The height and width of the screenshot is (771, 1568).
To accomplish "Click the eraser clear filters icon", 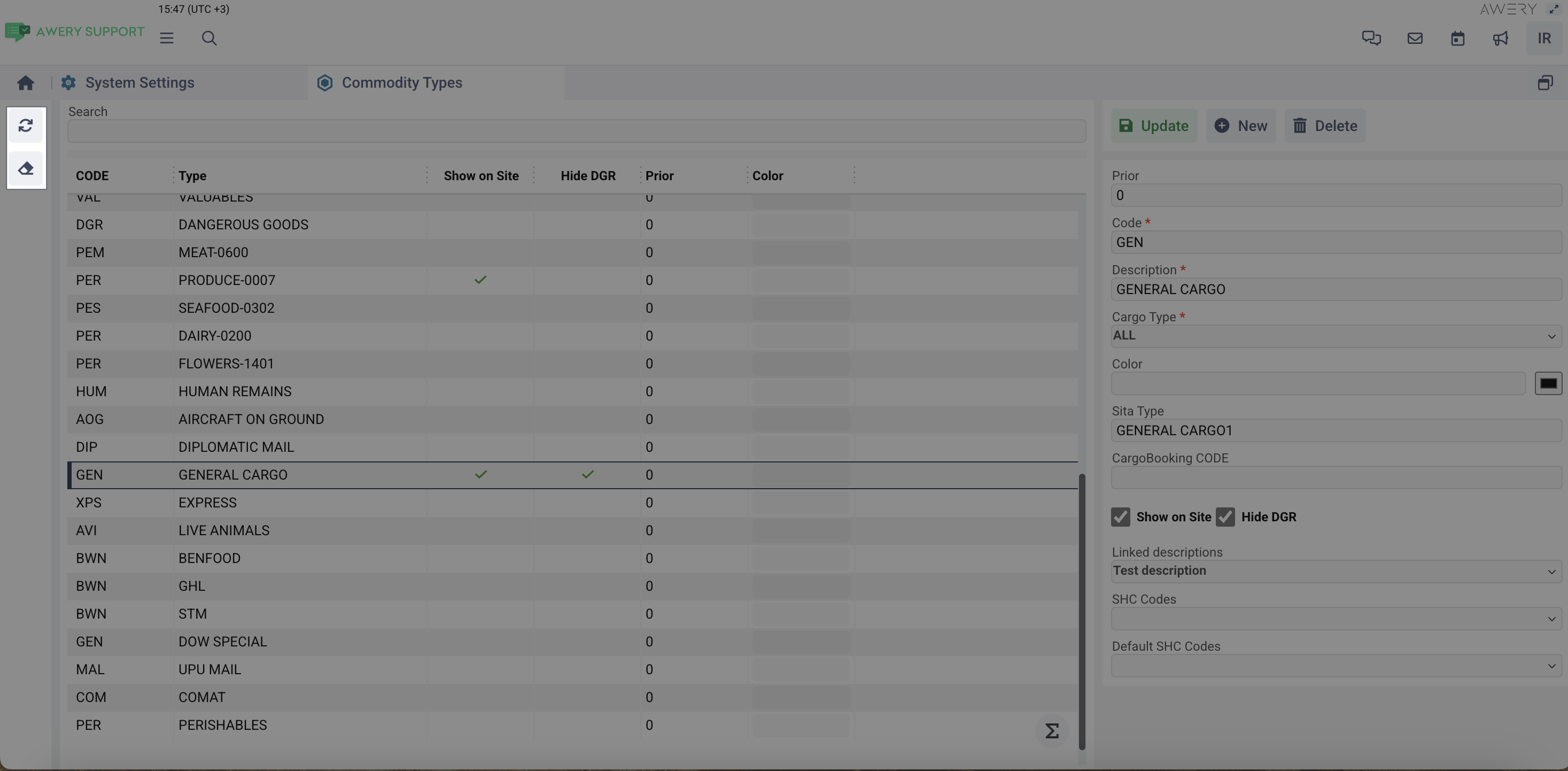I will (26, 168).
